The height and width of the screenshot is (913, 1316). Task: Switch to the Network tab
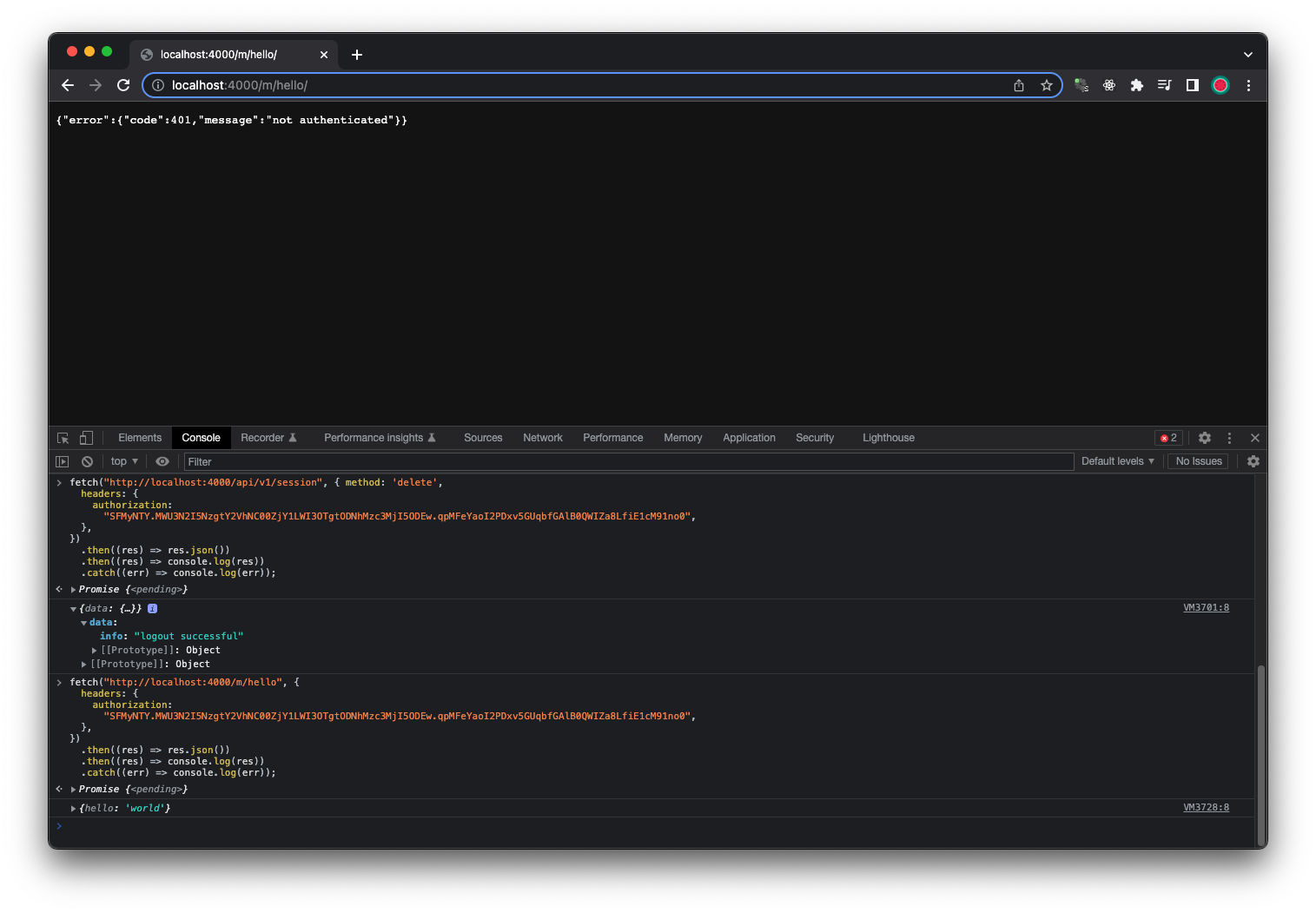(x=543, y=437)
